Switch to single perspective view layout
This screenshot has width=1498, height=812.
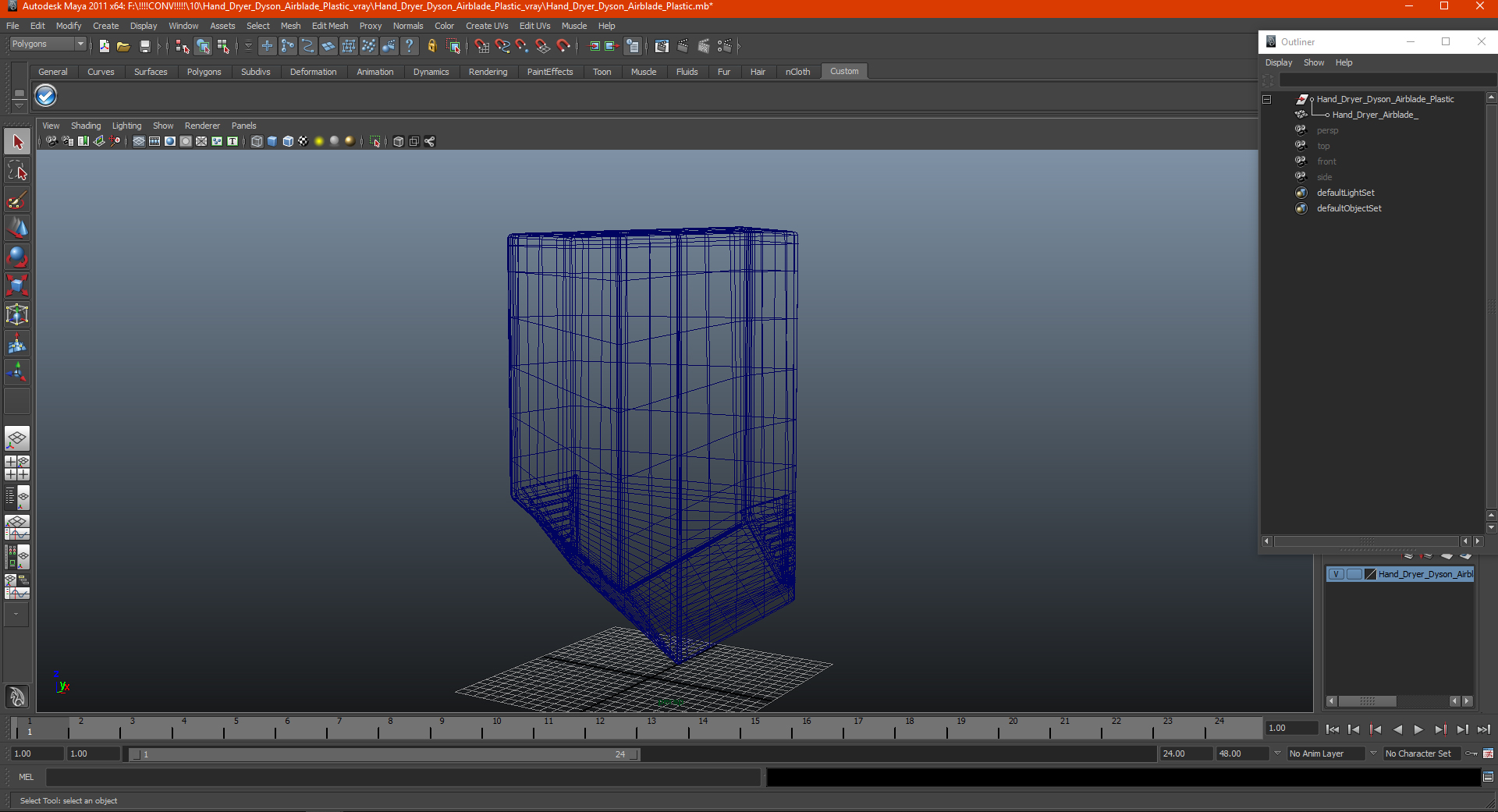tap(17, 439)
